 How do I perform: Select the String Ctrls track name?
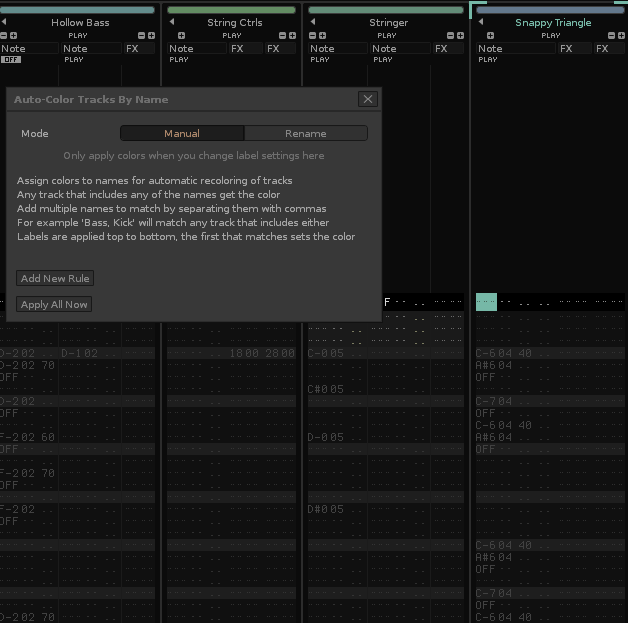pyautogui.click(x=235, y=22)
